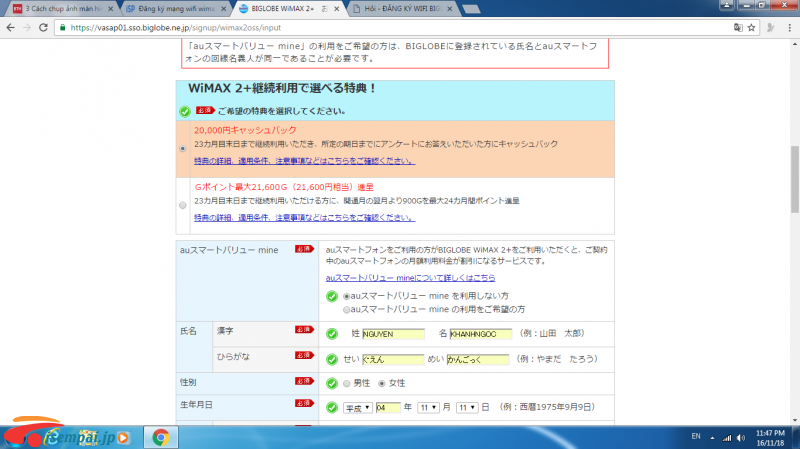Switch to the '3 Cách chụp ảnh màn hình' tab
Viewport: 800px width, 449px height.
click(x=64, y=9)
